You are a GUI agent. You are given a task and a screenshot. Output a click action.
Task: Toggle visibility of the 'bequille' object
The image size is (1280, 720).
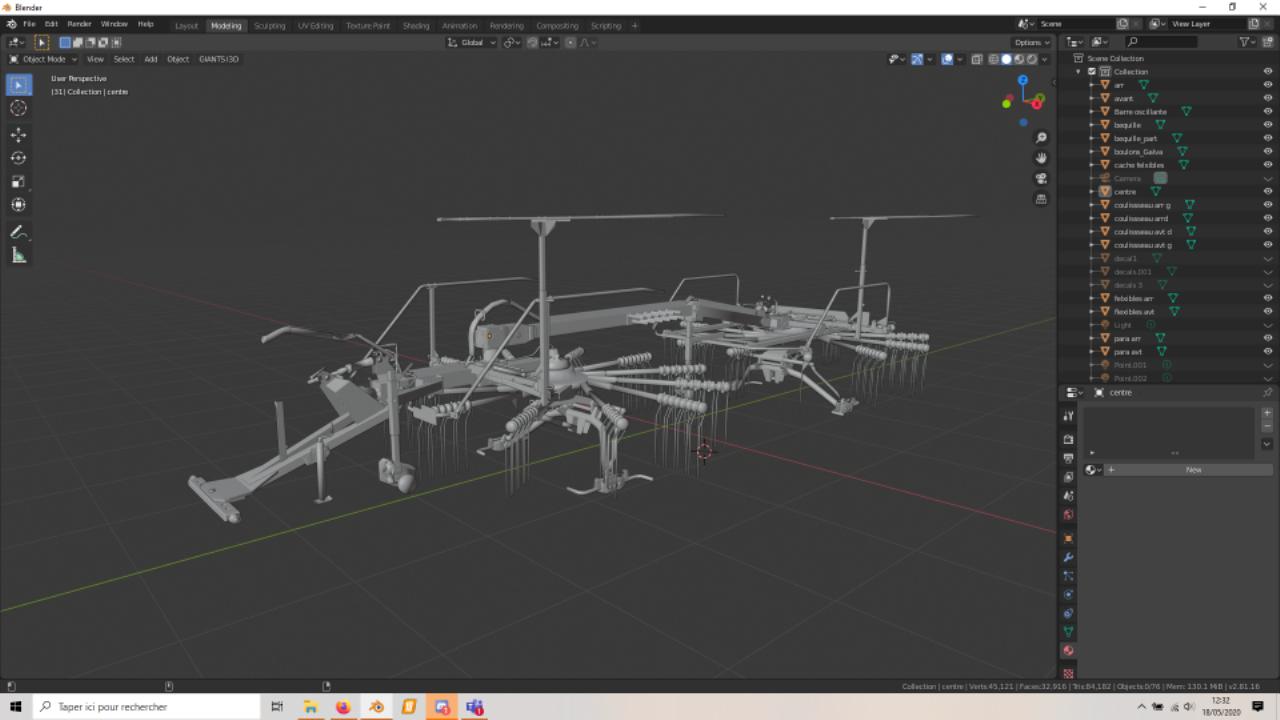[1268, 125]
